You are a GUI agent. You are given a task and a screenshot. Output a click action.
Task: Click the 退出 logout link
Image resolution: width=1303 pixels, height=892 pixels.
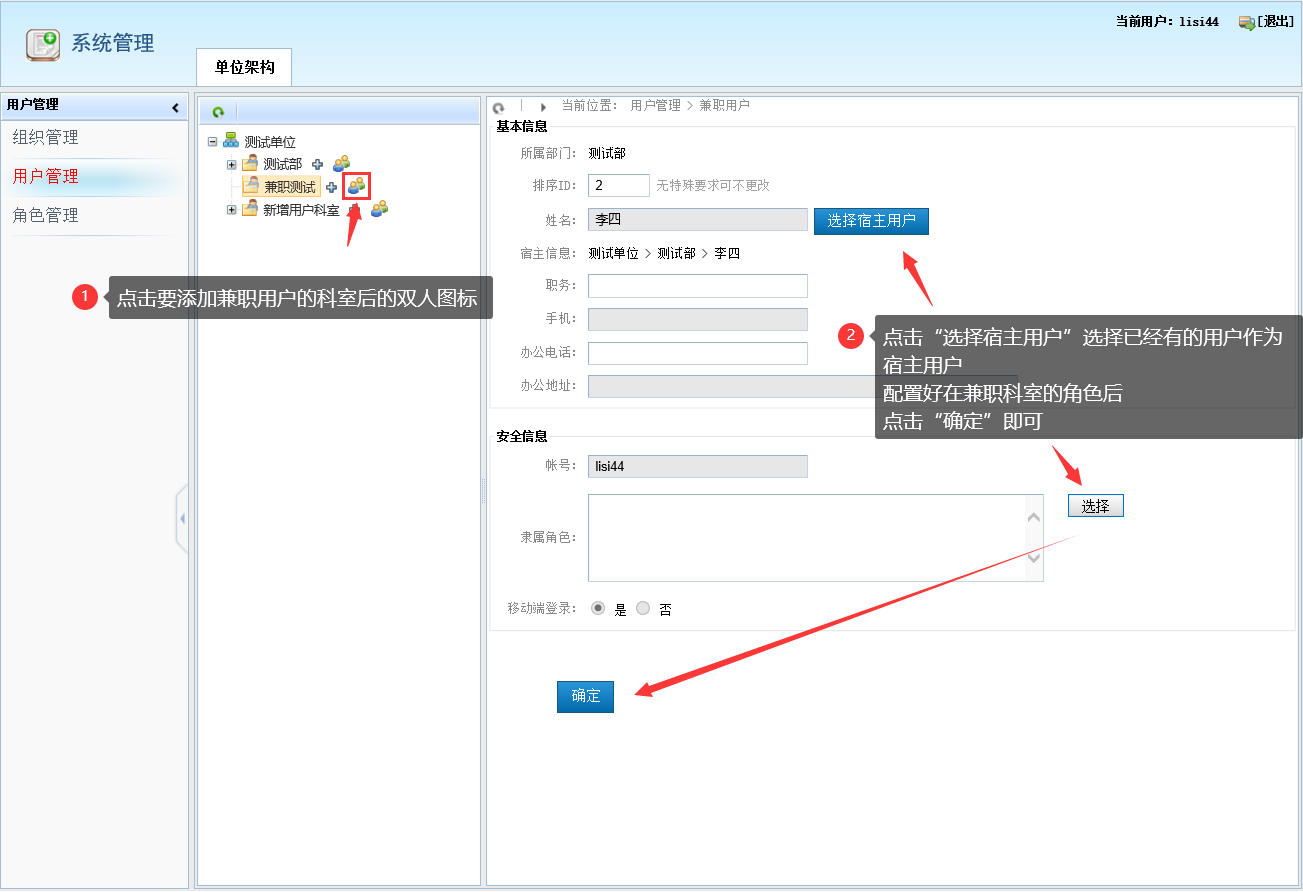[1276, 22]
